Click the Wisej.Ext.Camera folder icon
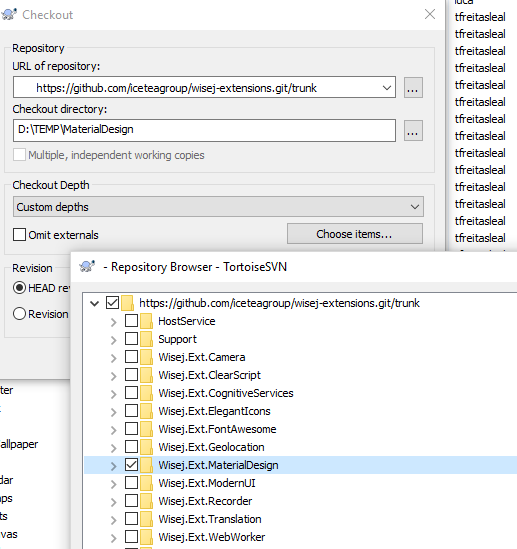The height and width of the screenshot is (549, 517). [146, 357]
